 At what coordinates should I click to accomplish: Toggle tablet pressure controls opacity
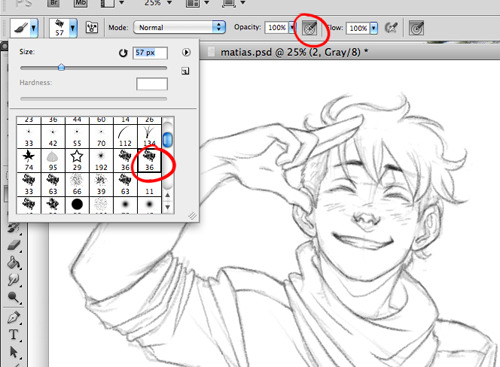point(309,28)
